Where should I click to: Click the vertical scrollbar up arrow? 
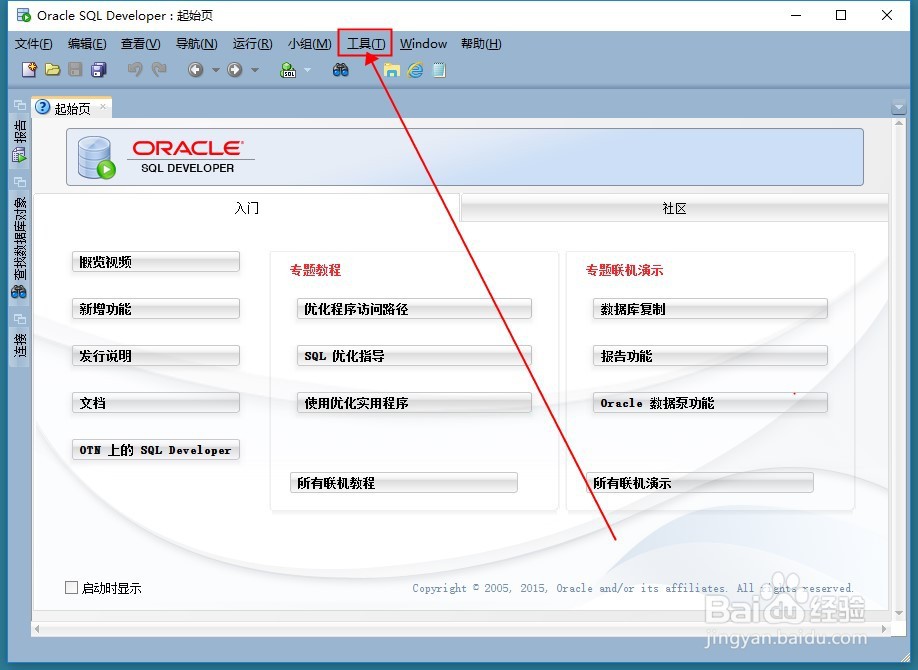pos(899,124)
